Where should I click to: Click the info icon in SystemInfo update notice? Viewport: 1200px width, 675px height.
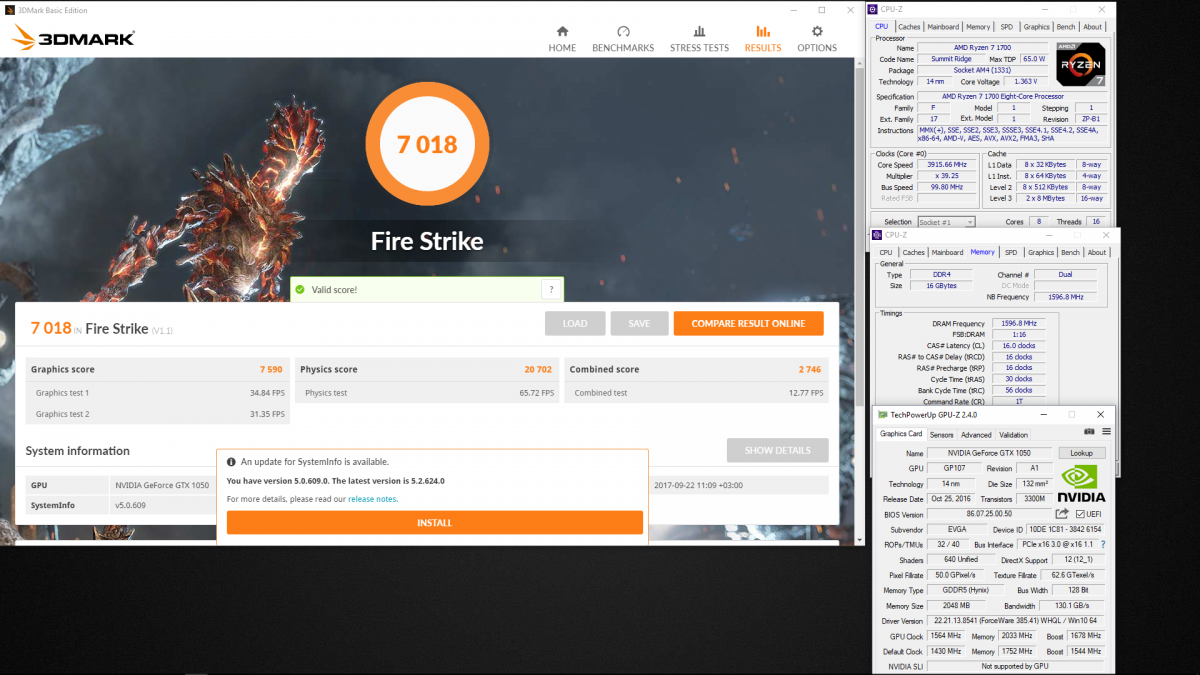pyautogui.click(x=232, y=462)
